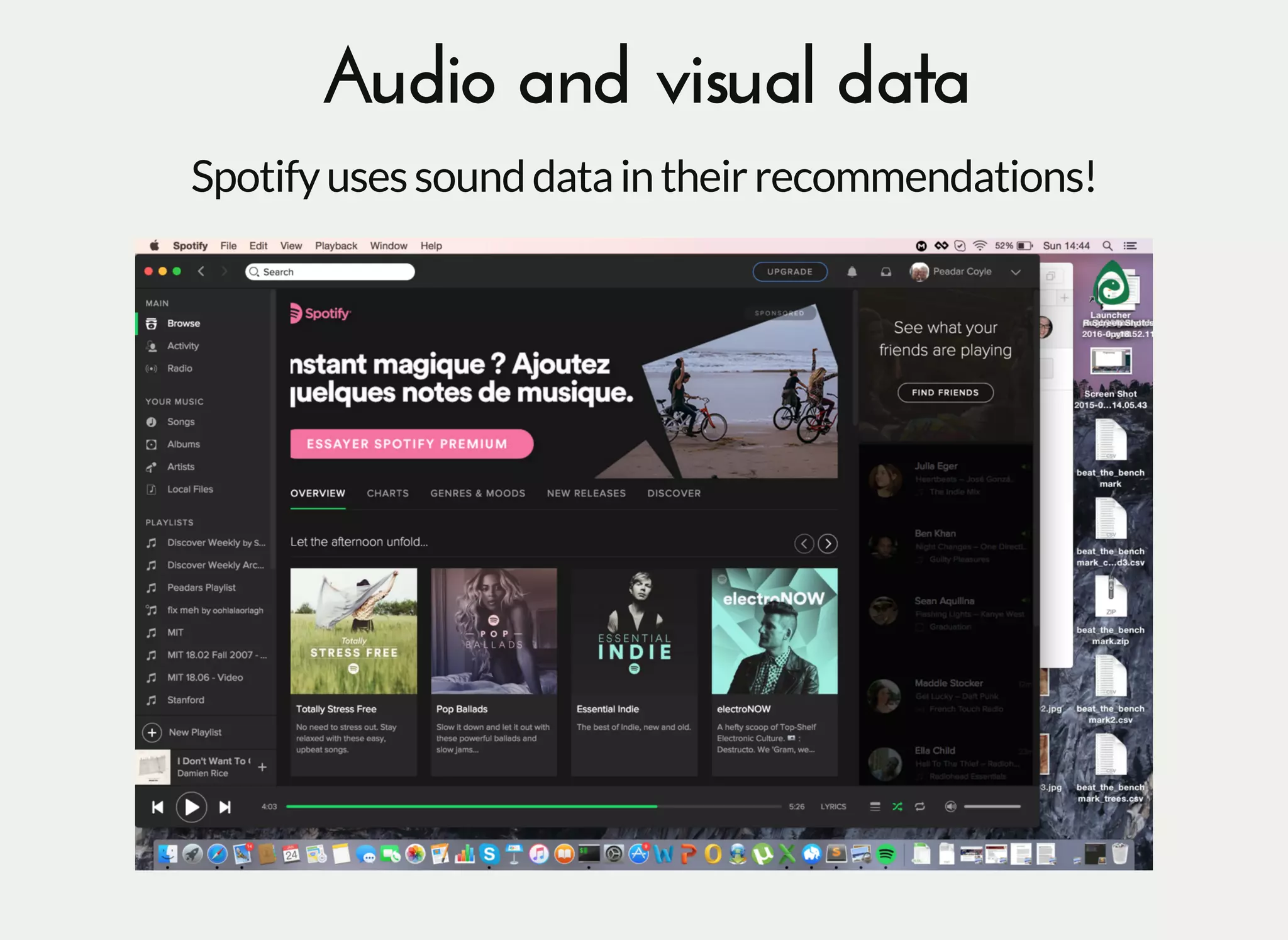
Task: Open the File menu
Action: click(x=228, y=245)
